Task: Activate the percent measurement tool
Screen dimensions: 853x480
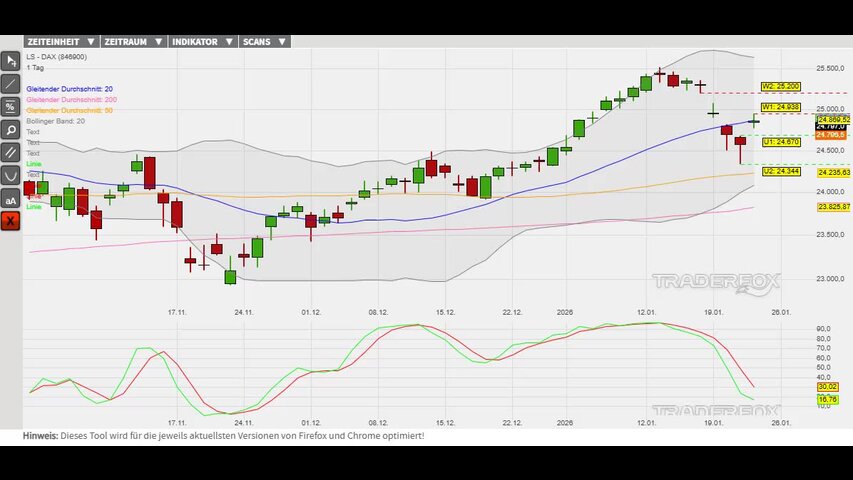Action: (x=11, y=107)
